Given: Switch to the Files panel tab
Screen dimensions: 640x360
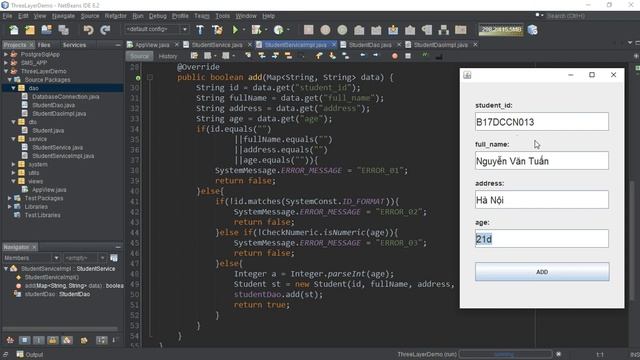Looking at the screenshot, I should (44, 45).
